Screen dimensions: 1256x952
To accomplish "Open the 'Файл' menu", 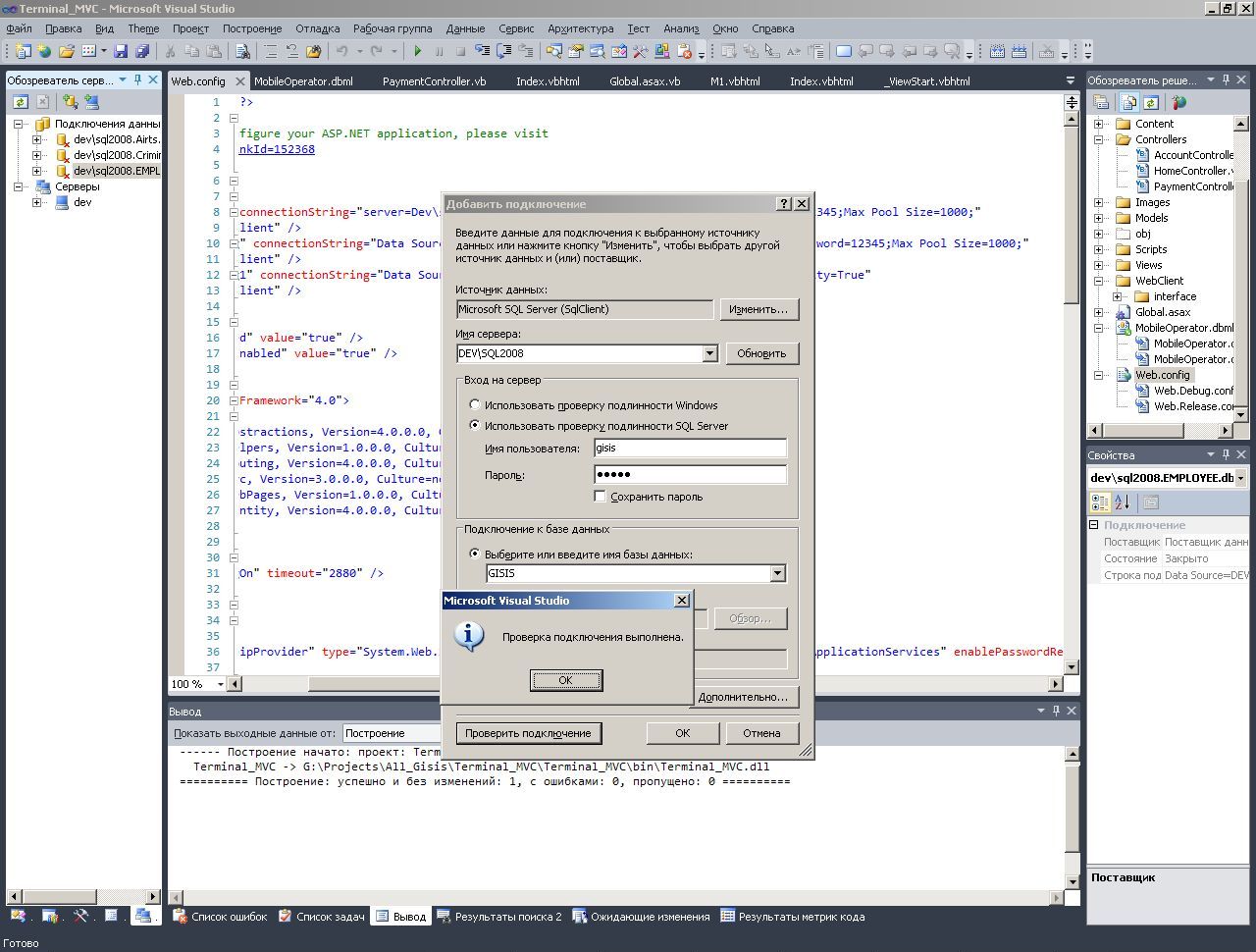I will coord(19,28).
